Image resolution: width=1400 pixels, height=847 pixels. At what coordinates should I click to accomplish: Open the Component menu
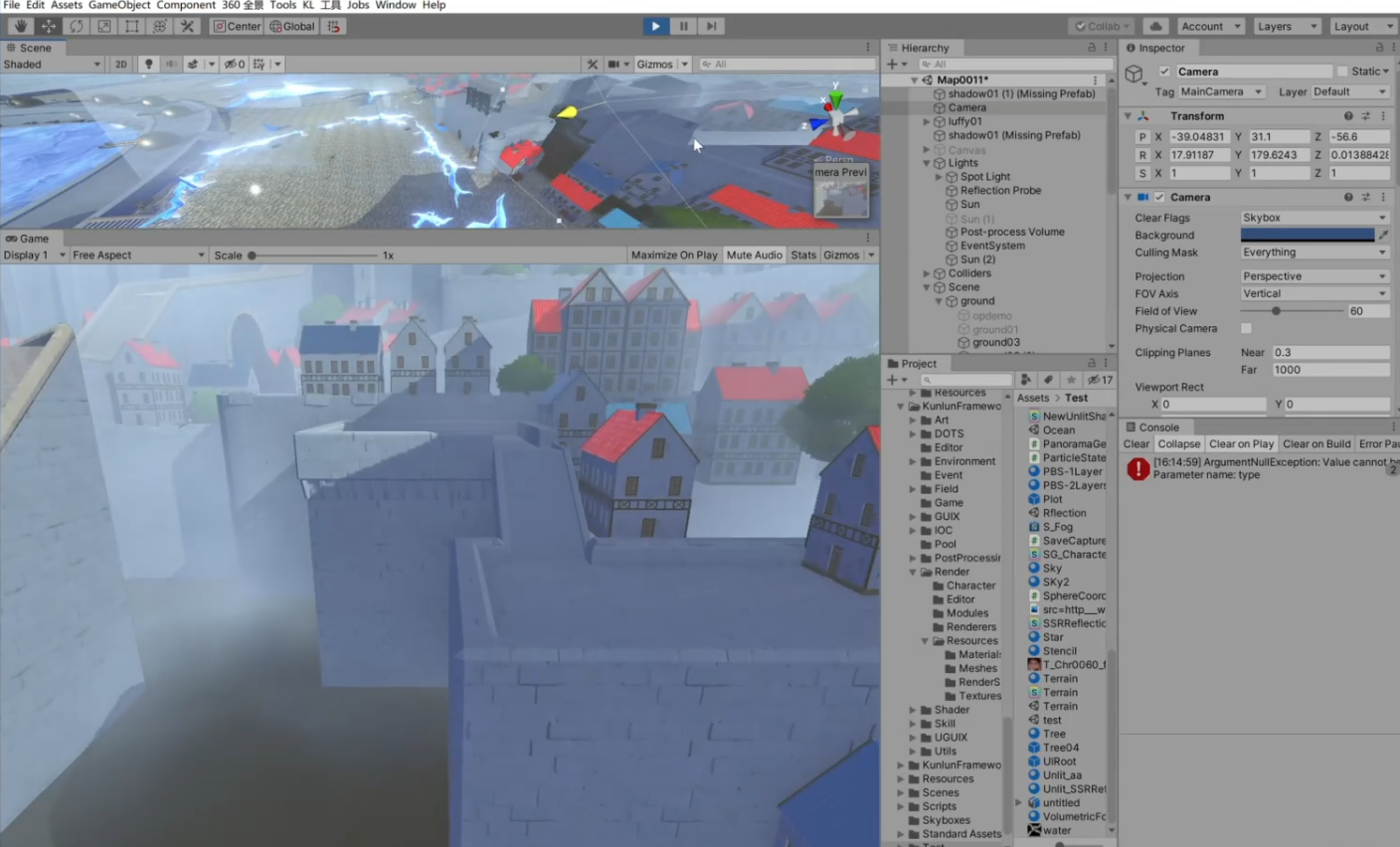tap(185, 5)
